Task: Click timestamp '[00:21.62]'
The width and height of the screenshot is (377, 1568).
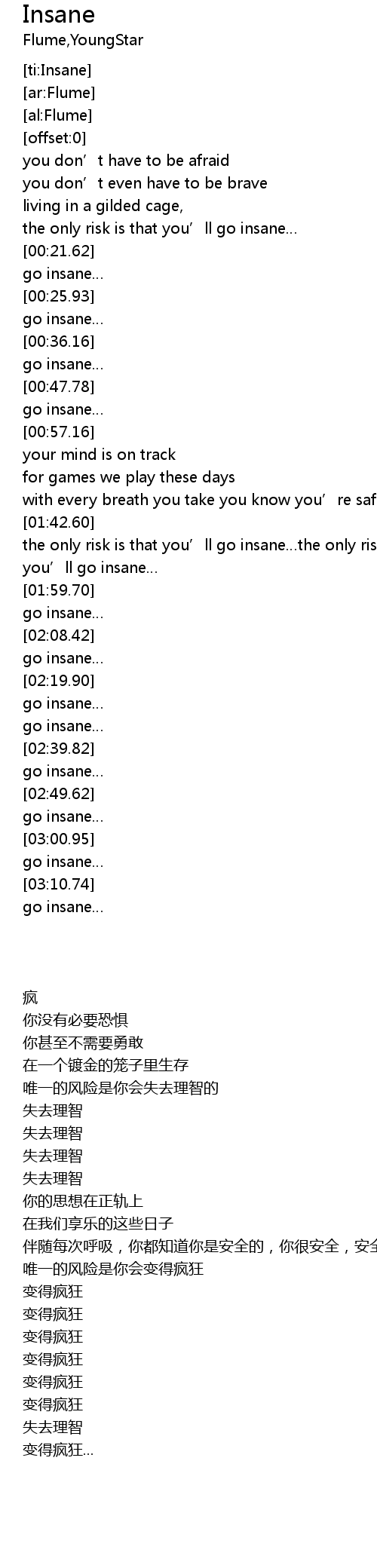Action: click(x=59, y=251)
